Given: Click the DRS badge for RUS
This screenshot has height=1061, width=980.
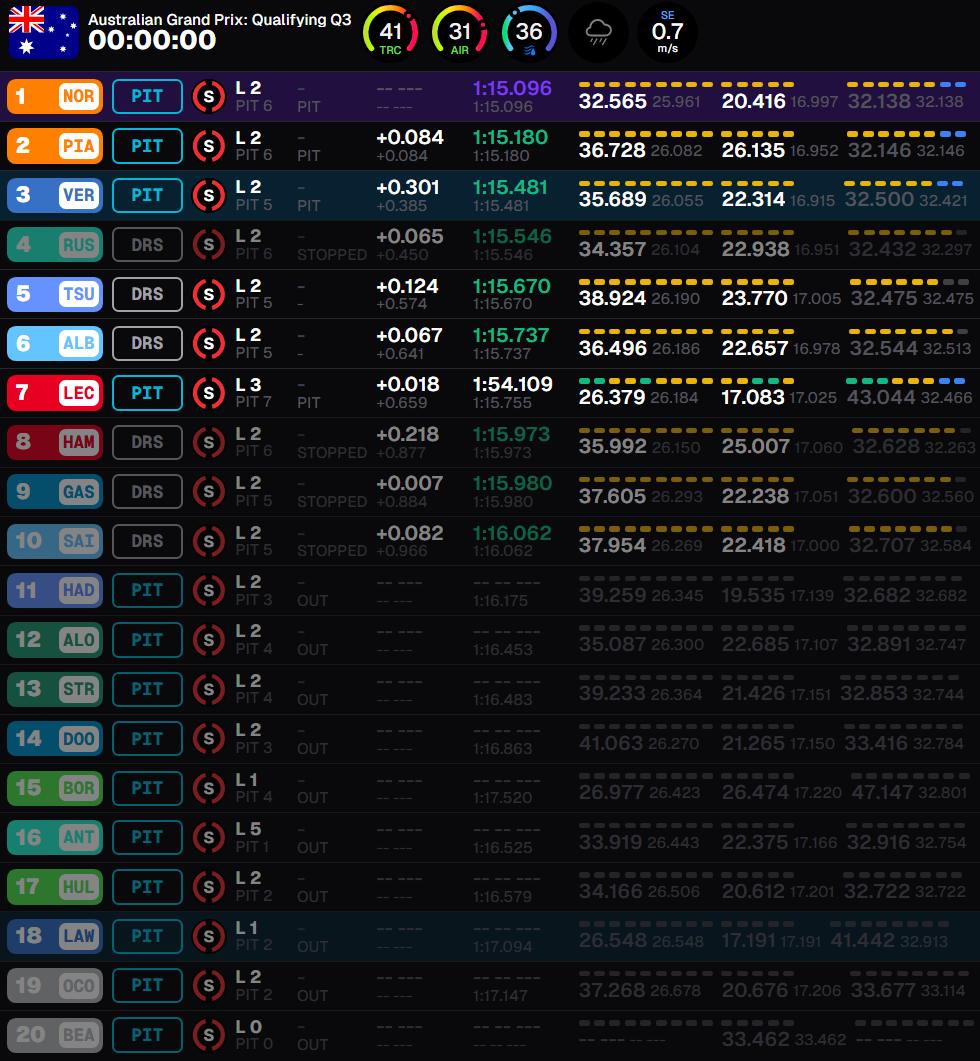Looking at the screenshot, I should [x=147, y=244].
